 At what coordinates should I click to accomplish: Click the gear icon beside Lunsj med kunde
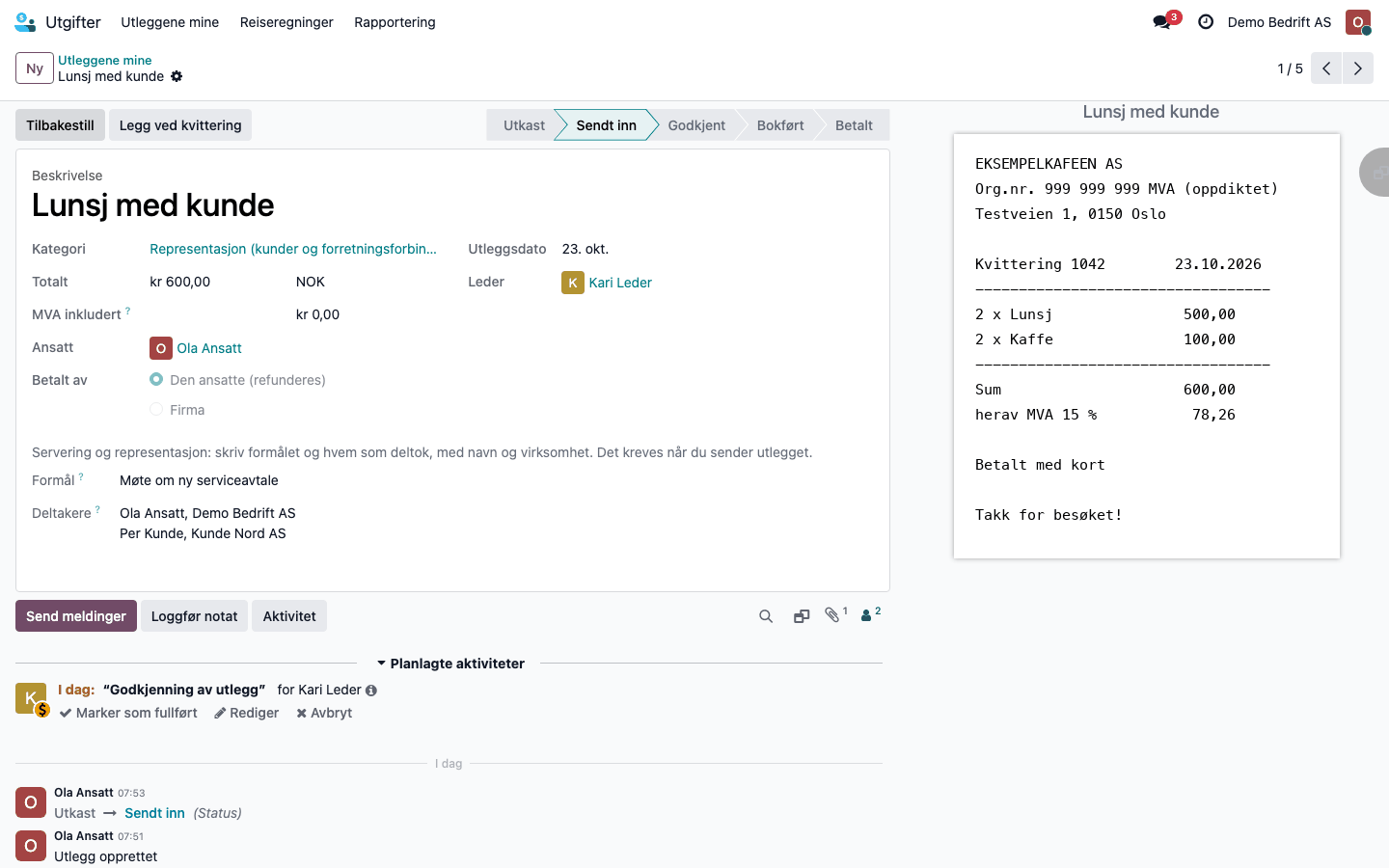click(x=177, y=76)
